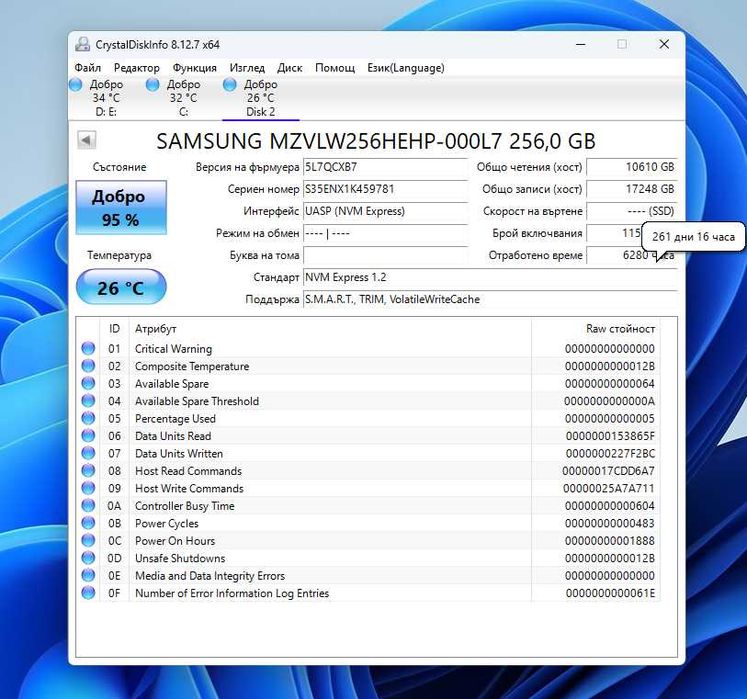Click the empty Буква на тома field
The height and width of the screenshot is (699, 747).
point(385,255)
